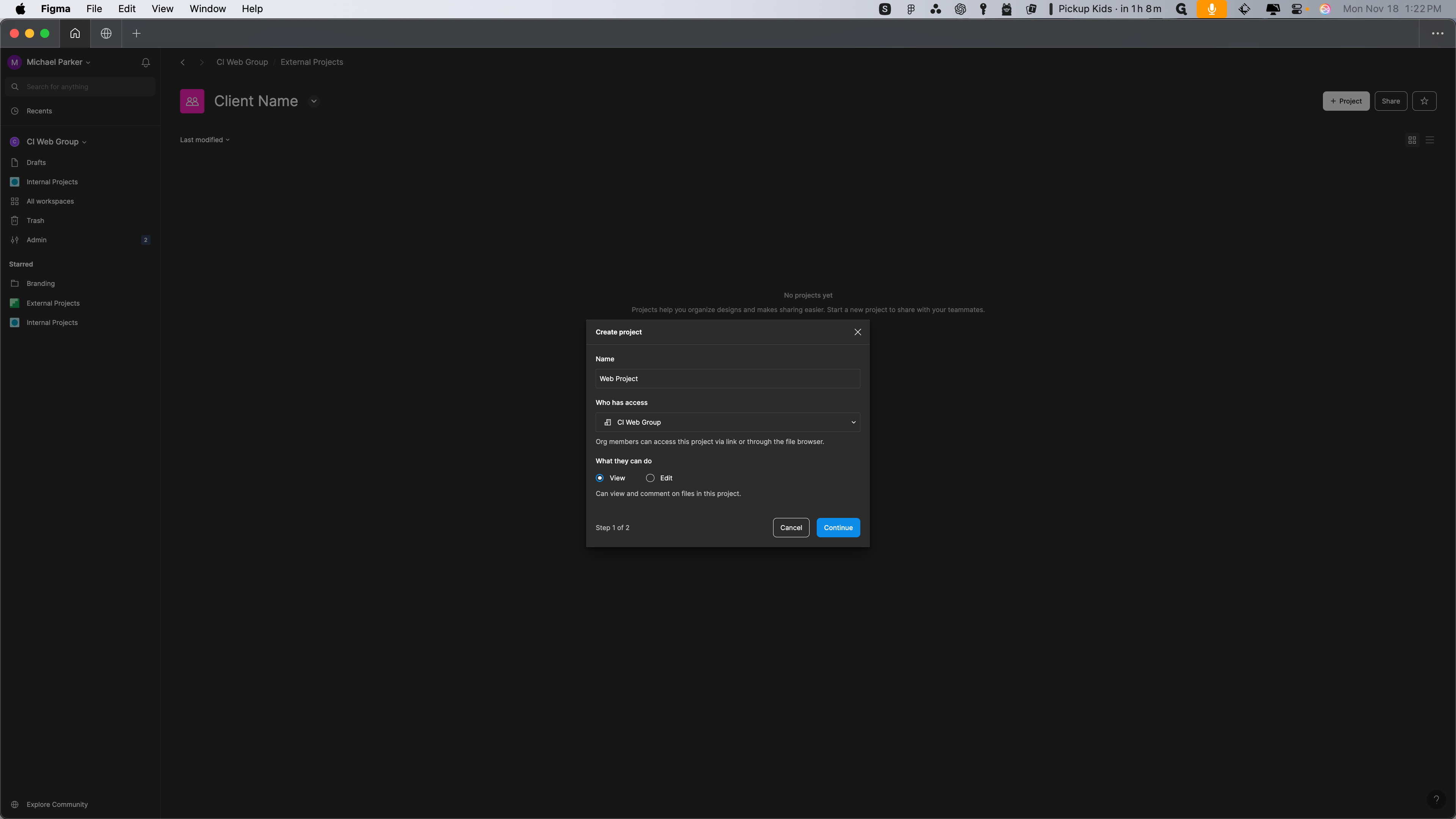The image size is (1456, 819).
Task: Star this team with the star icon
Action: [1424, 101]
